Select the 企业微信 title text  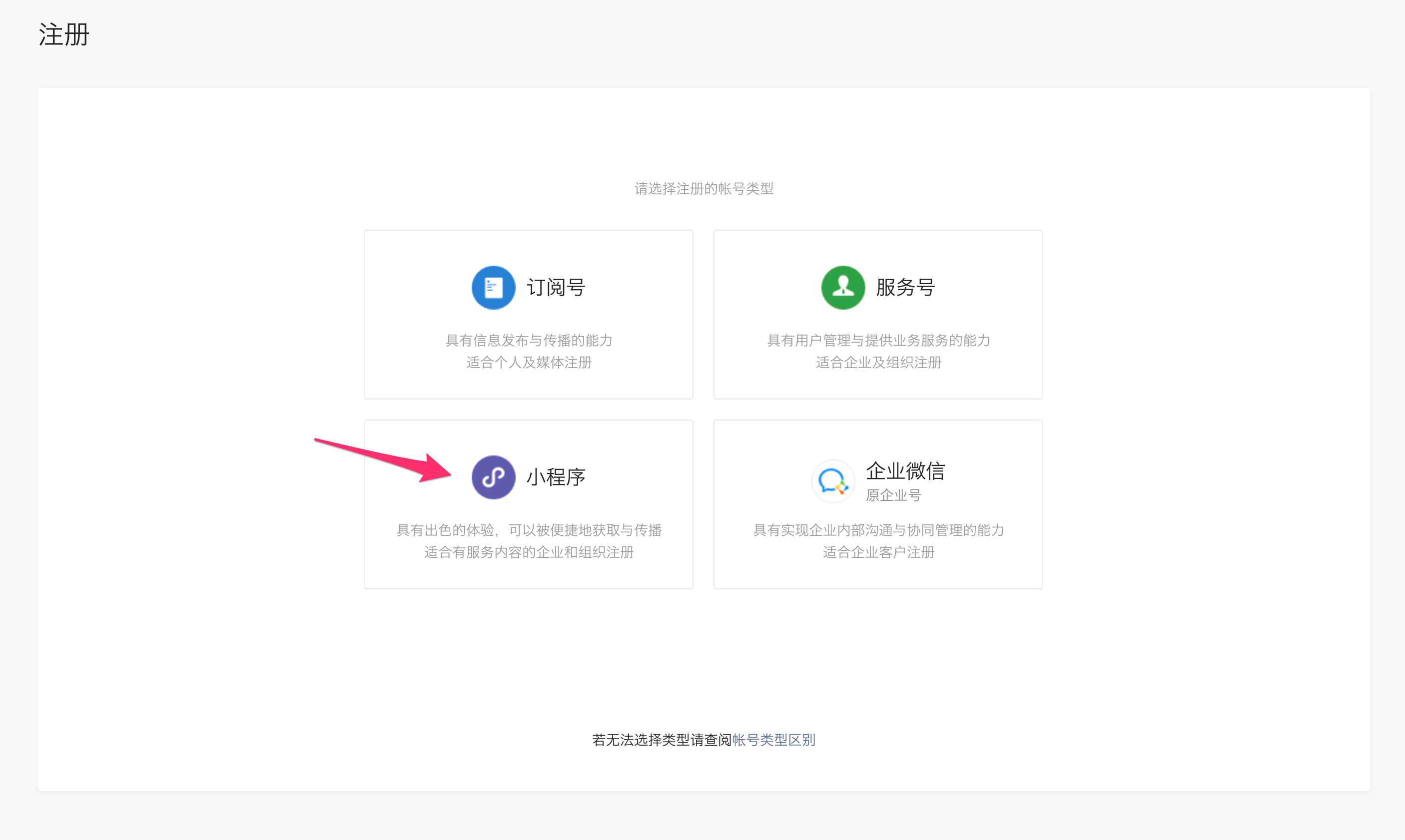905,471
